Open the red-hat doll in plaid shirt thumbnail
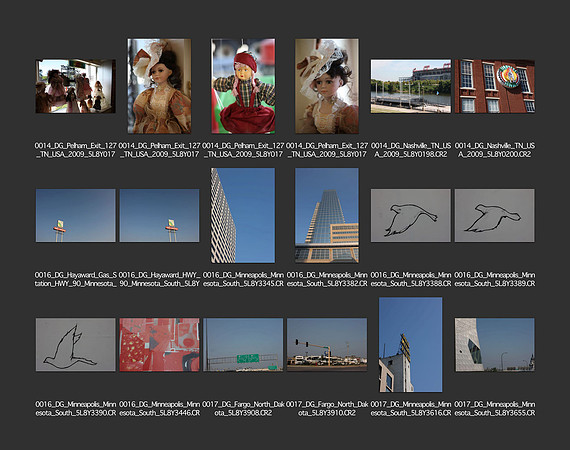Image resolution: width=570 pixels, height=450 pixels. coord(243,86)
